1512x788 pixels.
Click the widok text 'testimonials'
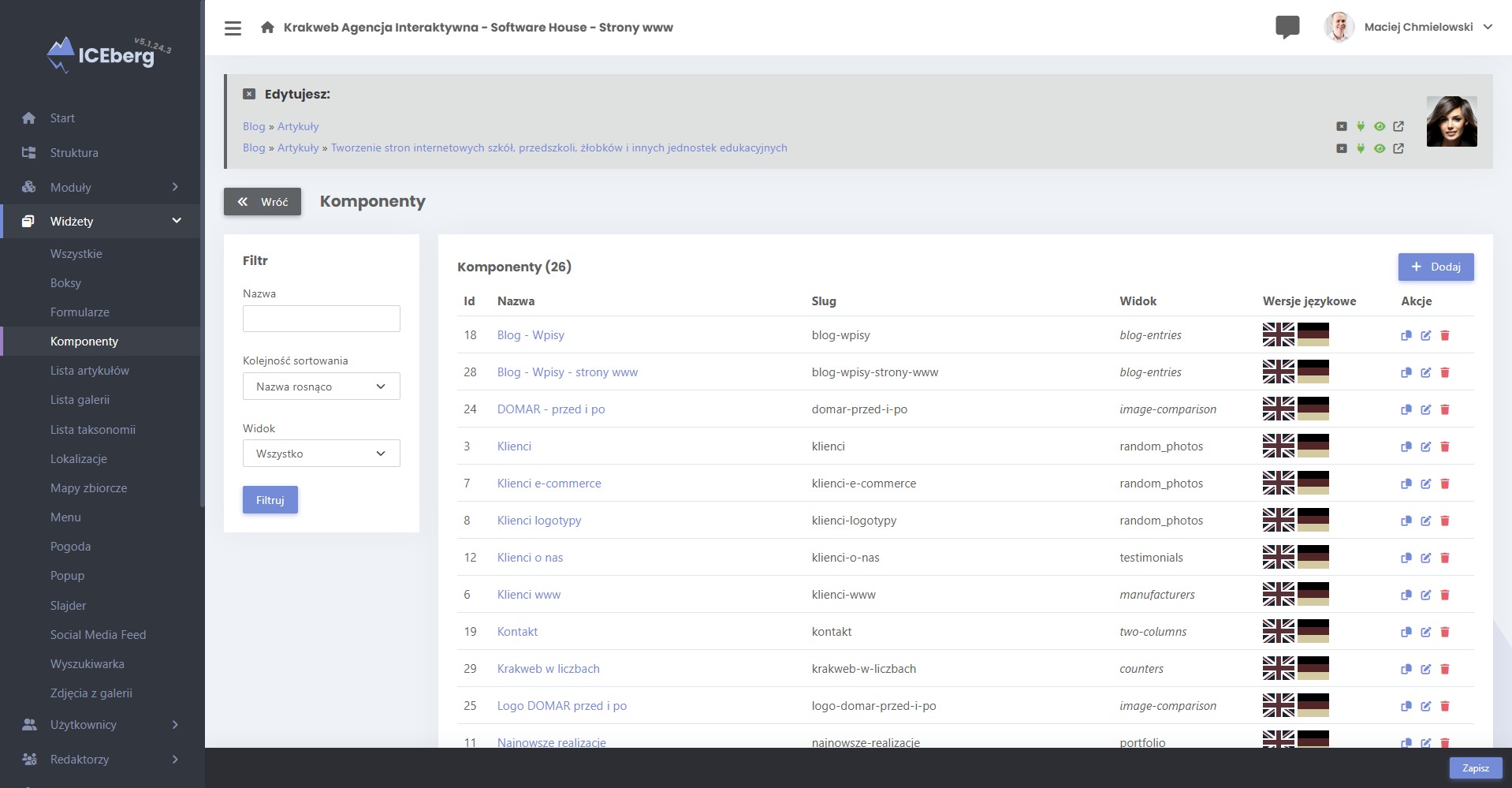(x=1151, y=558)
